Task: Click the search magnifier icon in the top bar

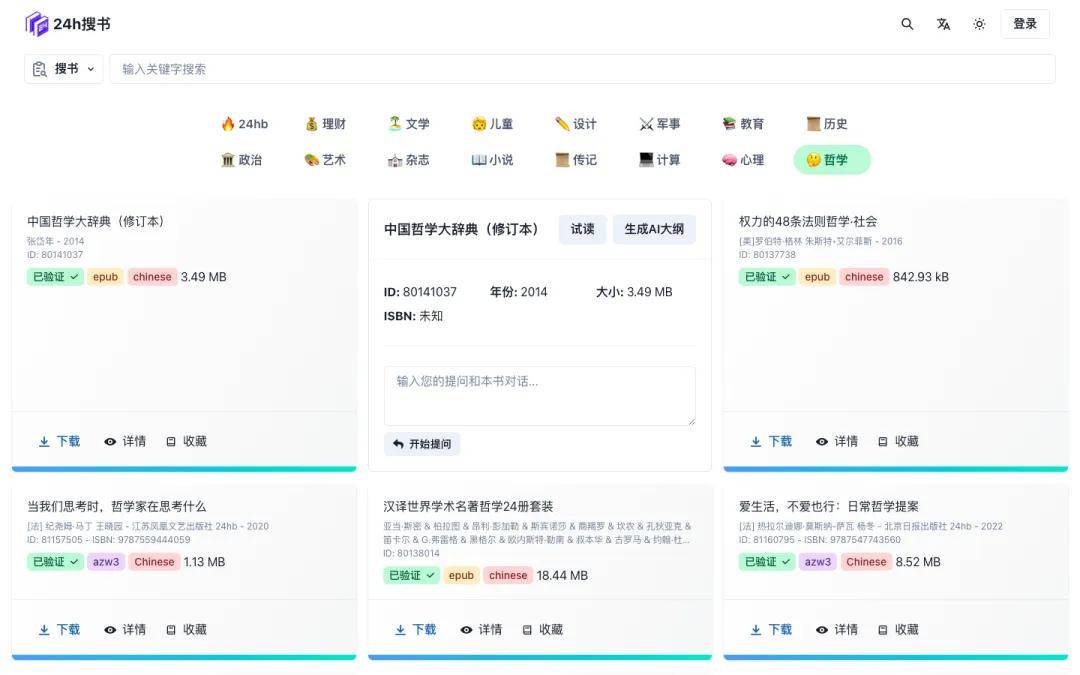Action: 907,23
